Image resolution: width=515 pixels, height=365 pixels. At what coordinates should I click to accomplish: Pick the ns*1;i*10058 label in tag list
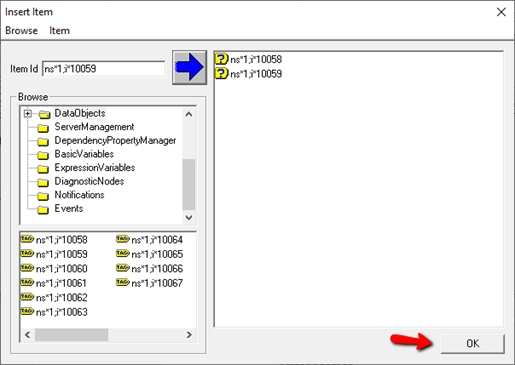pos(61,240)
